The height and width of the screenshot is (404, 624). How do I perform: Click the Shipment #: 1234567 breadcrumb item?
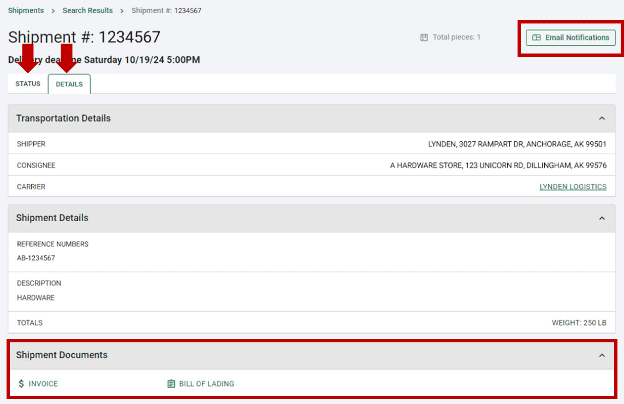coord(167,9)
